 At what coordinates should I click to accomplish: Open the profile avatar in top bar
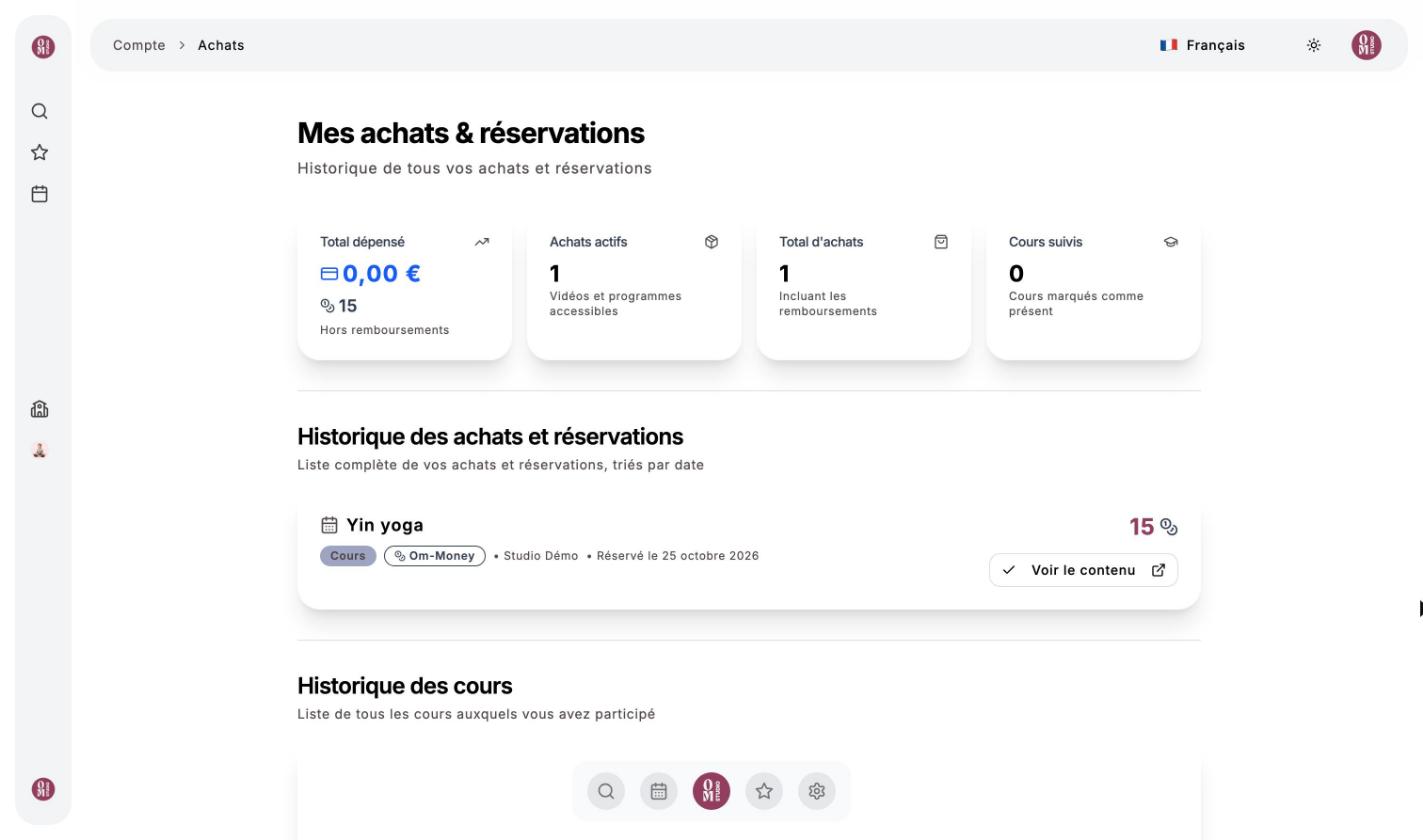pyautogui.click(x=1366, y=45)
